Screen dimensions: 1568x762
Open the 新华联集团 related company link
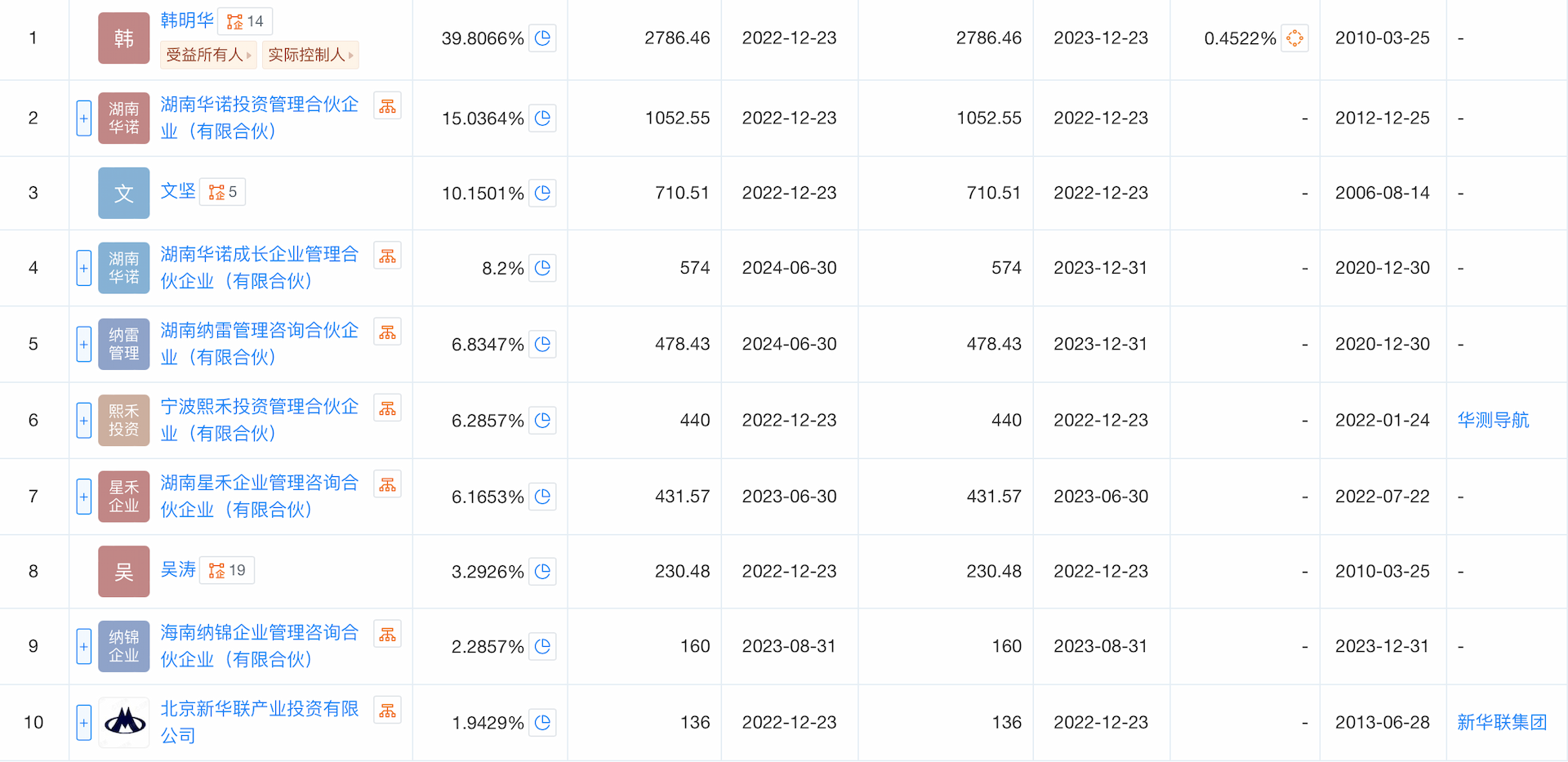1502,722
